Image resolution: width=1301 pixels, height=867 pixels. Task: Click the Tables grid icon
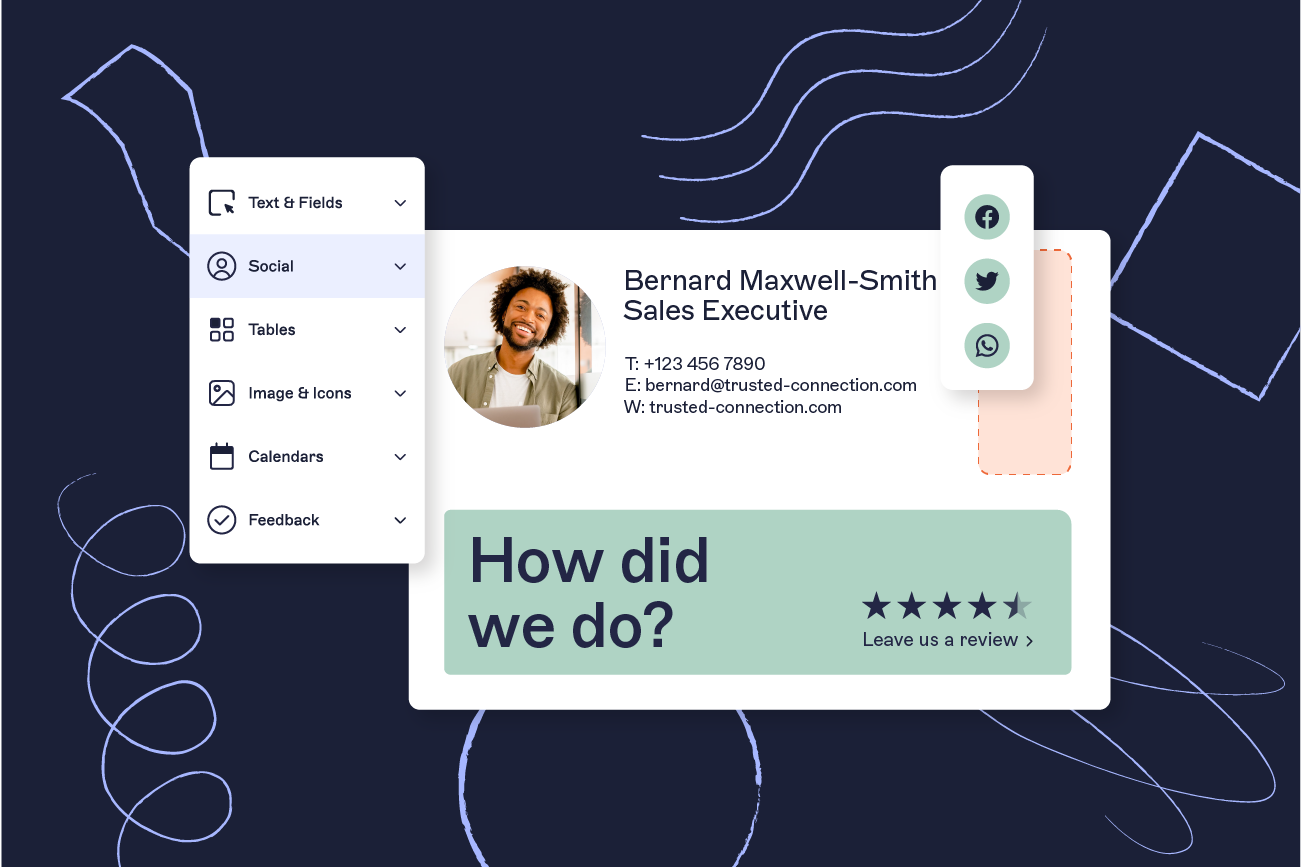[x=221, y=330]
